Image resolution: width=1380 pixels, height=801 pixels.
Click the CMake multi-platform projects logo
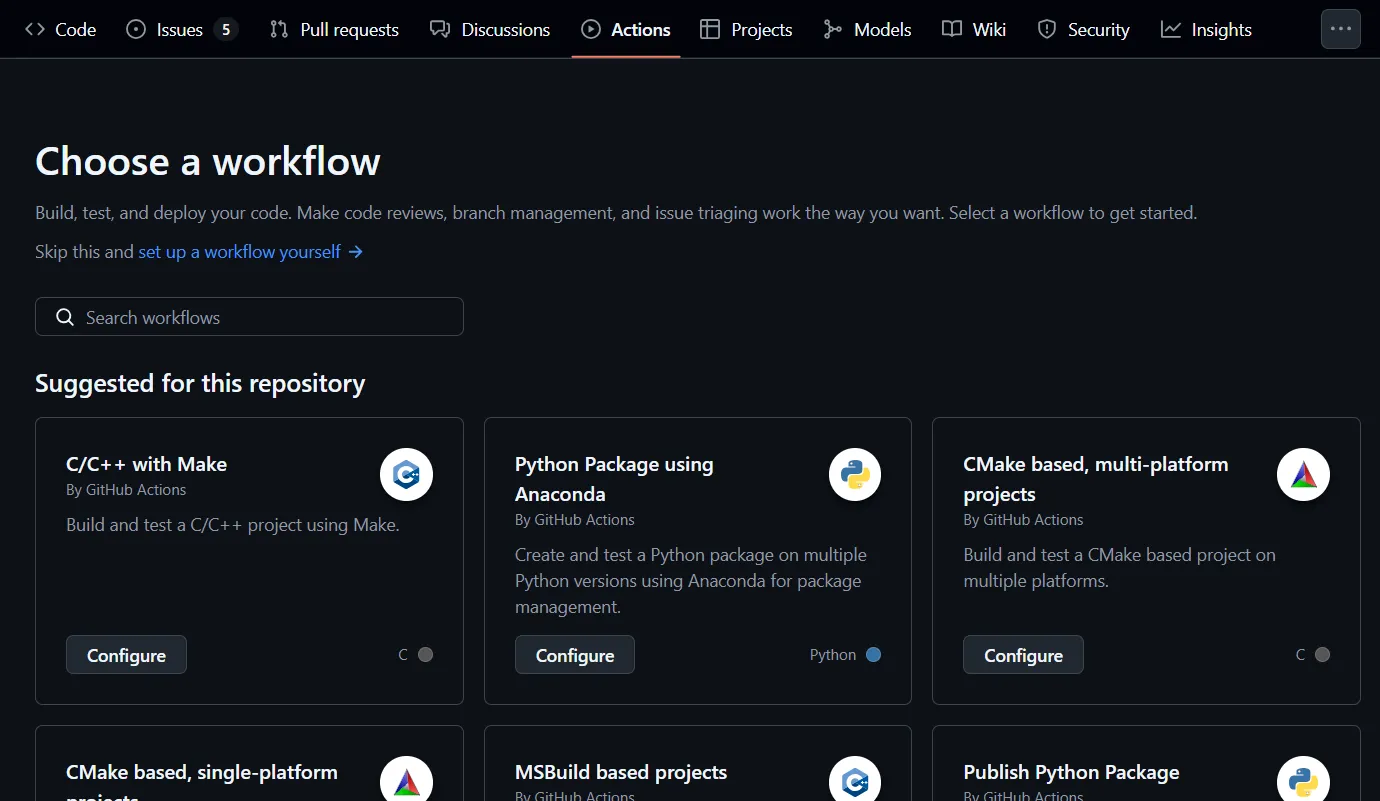click(1303, 475)
